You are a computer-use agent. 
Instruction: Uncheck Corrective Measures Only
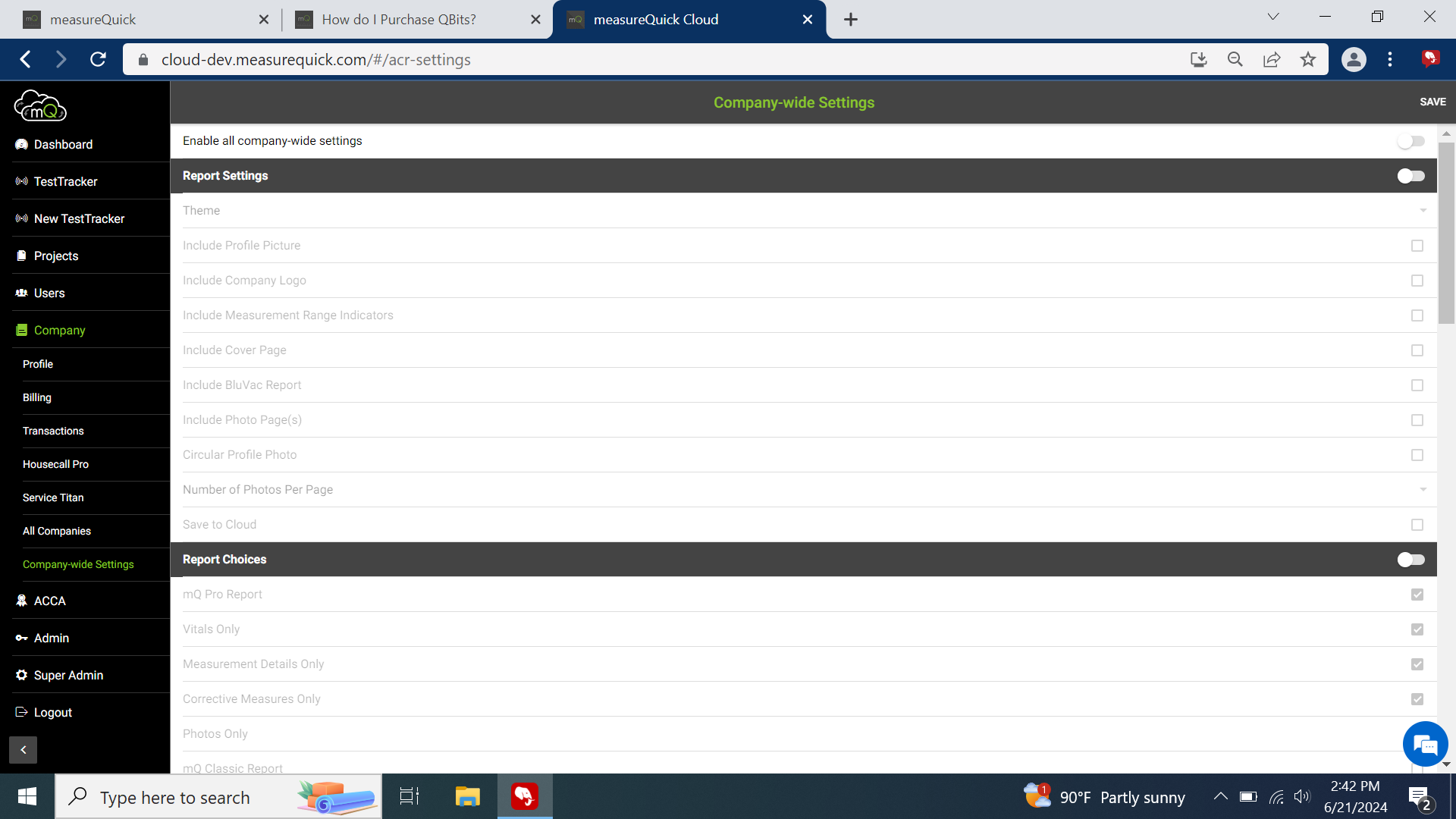coord(1417,699)
